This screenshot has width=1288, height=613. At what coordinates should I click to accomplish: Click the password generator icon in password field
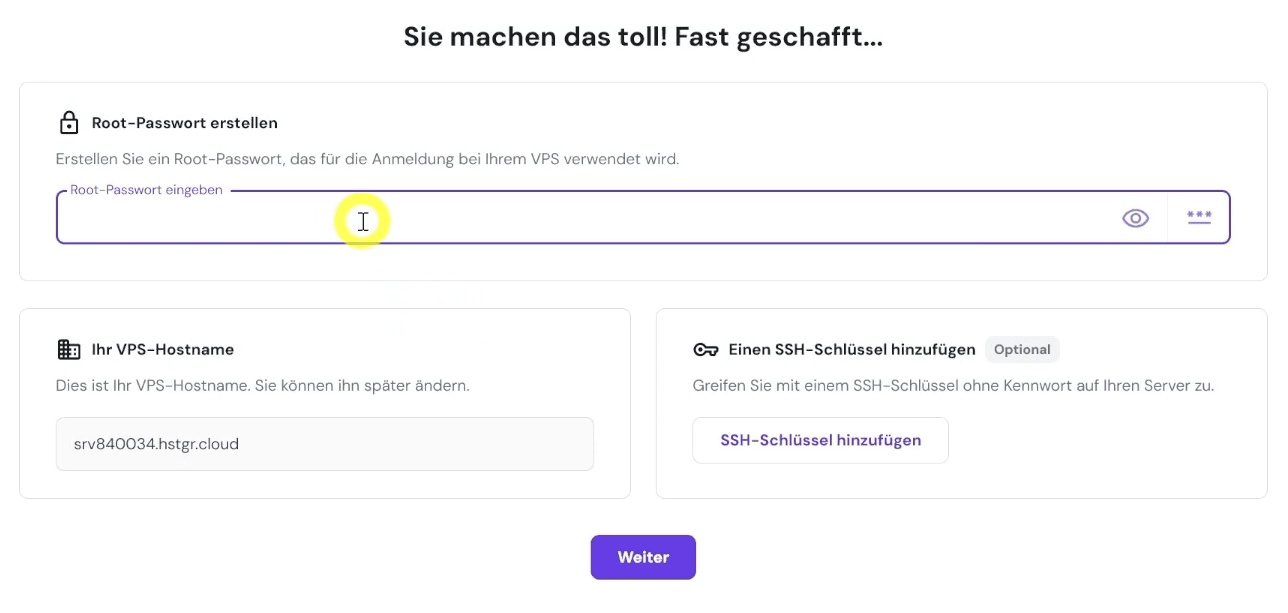(1199, 217)
